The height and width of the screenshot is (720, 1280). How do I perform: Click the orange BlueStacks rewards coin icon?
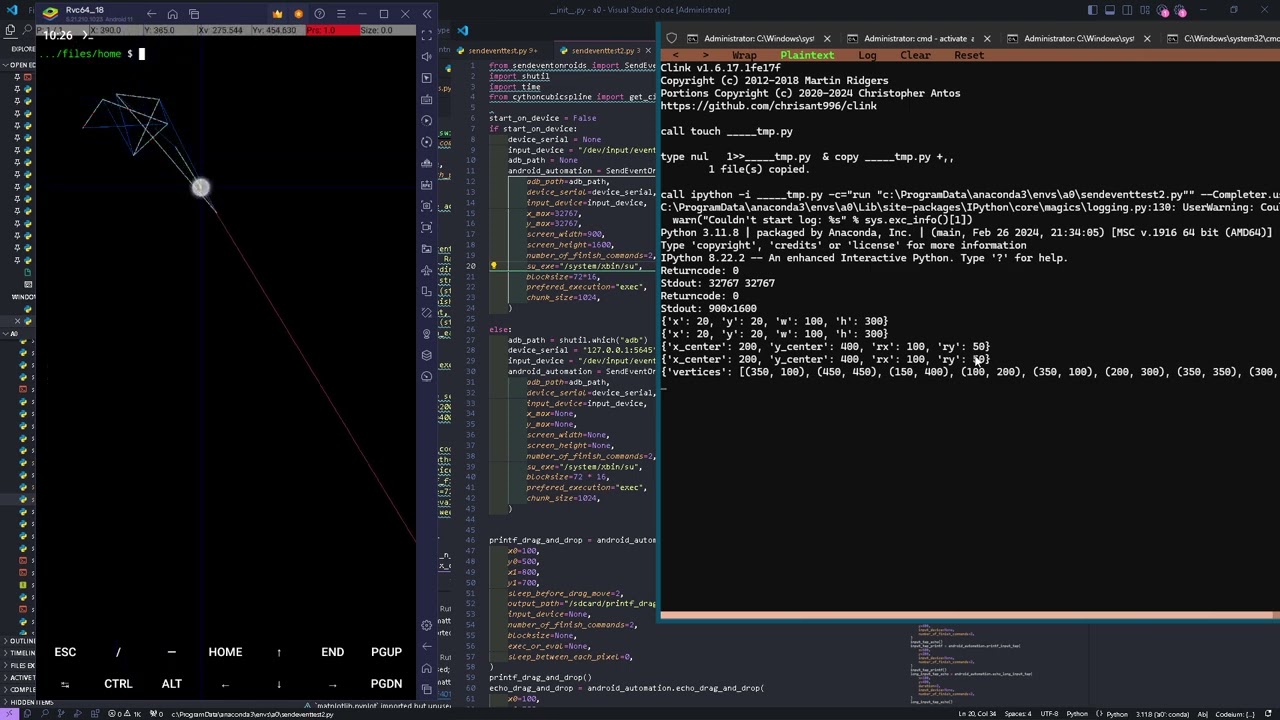298,14
